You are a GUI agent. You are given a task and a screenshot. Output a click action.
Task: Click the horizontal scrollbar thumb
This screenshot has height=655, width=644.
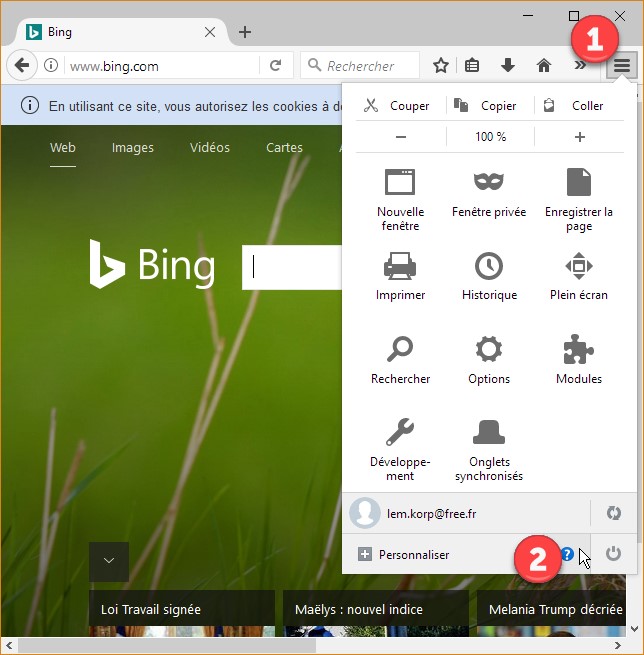(167, 645)
